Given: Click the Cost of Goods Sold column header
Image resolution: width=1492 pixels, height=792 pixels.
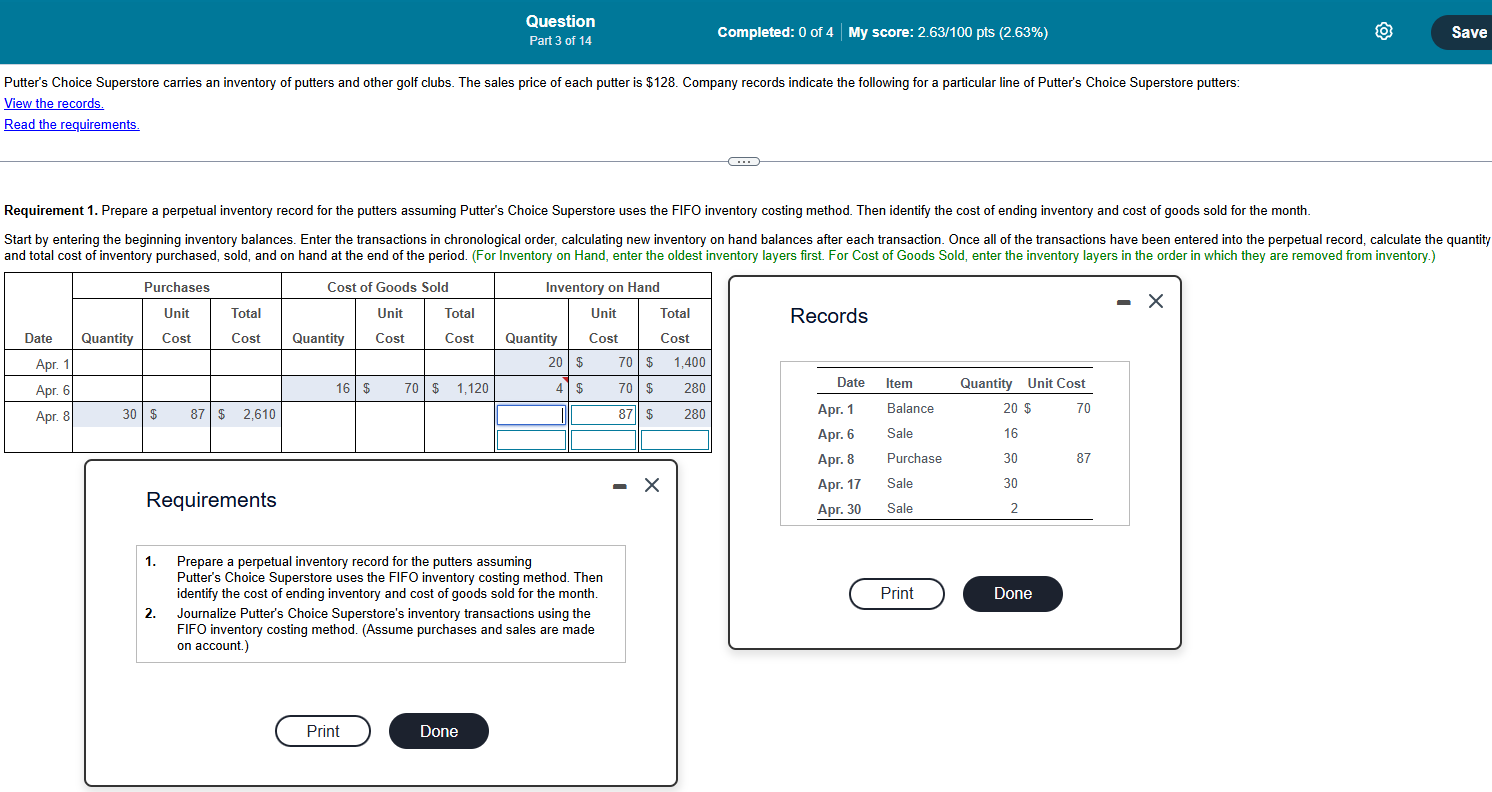Looking at the screenshot, I should click(388, 287).
